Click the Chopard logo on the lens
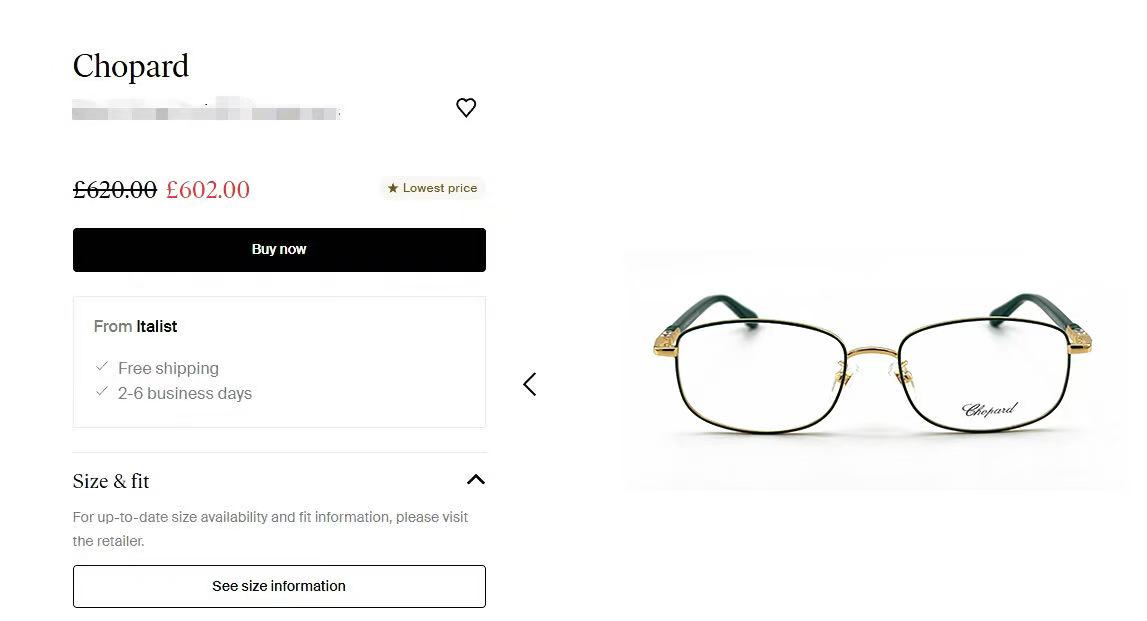1147x621 pixels. 989,409
